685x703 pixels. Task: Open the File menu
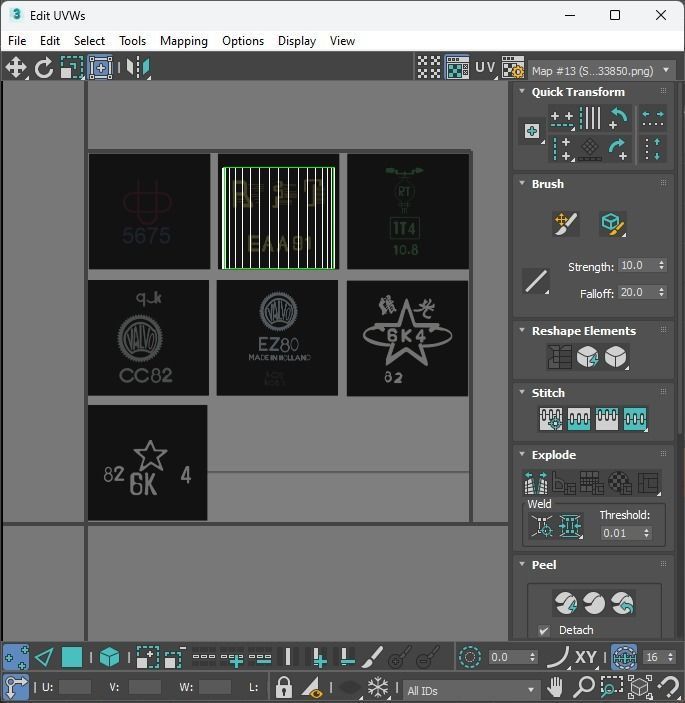(17, 41)
